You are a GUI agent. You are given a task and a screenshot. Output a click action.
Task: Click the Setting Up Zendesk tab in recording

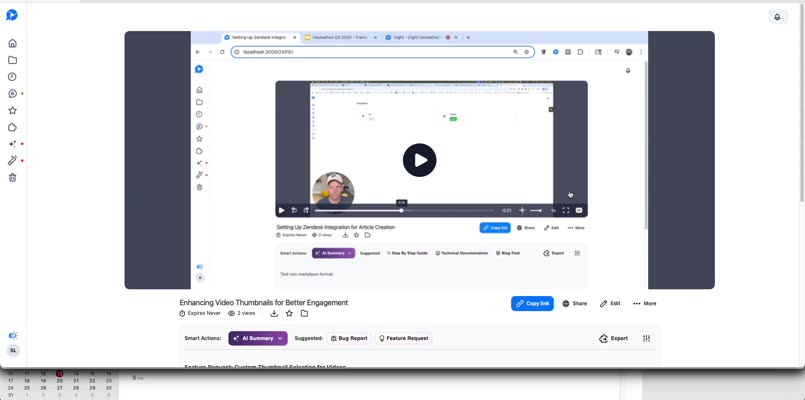[x=261, y=37]
